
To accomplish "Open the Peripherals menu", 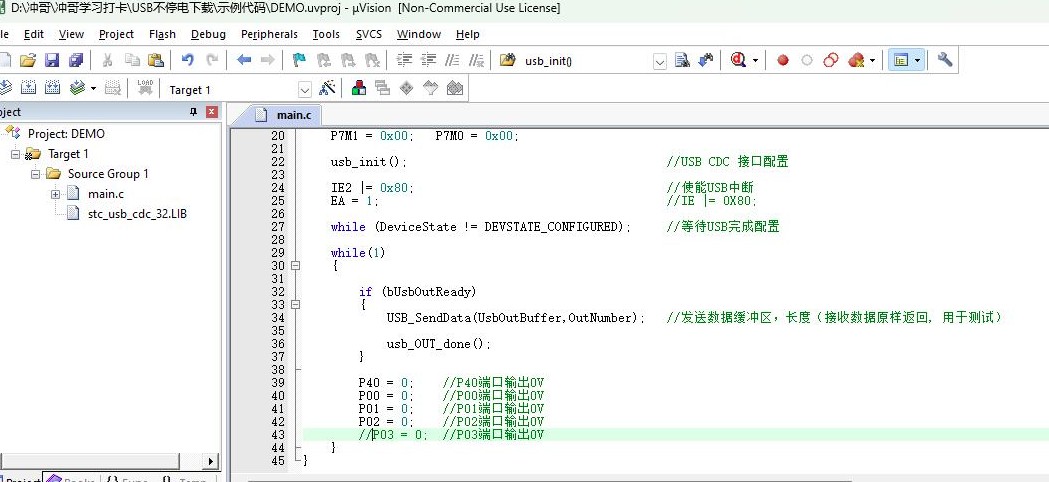I will click(269, 34).
